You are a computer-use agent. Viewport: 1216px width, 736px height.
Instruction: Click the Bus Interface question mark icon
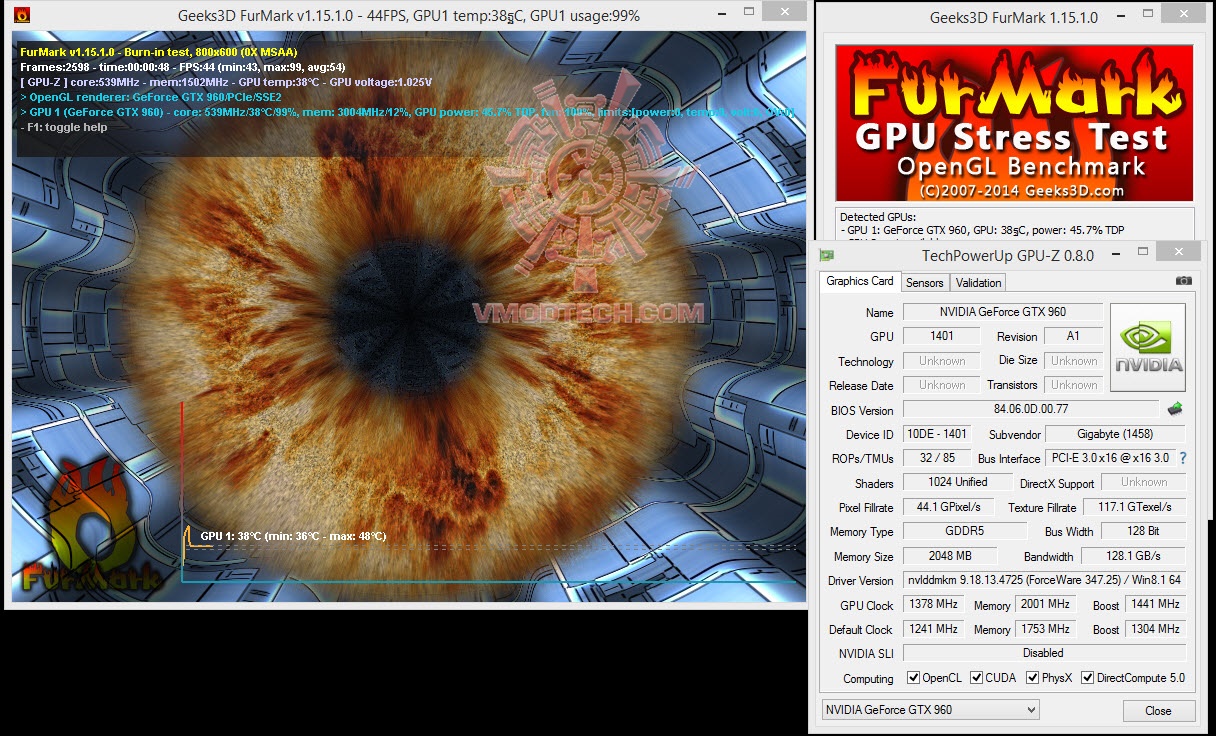(x=1183, y=458)
